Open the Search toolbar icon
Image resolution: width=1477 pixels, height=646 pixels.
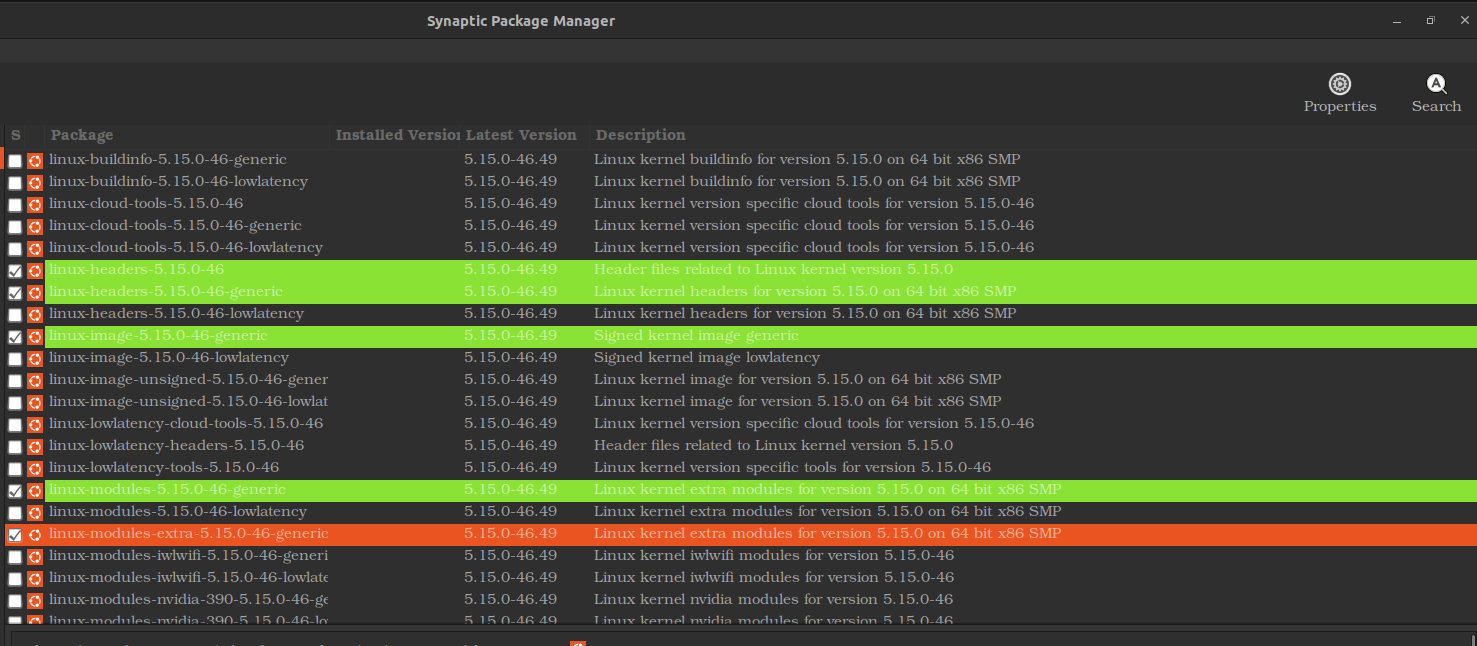tap(1436, 93)
